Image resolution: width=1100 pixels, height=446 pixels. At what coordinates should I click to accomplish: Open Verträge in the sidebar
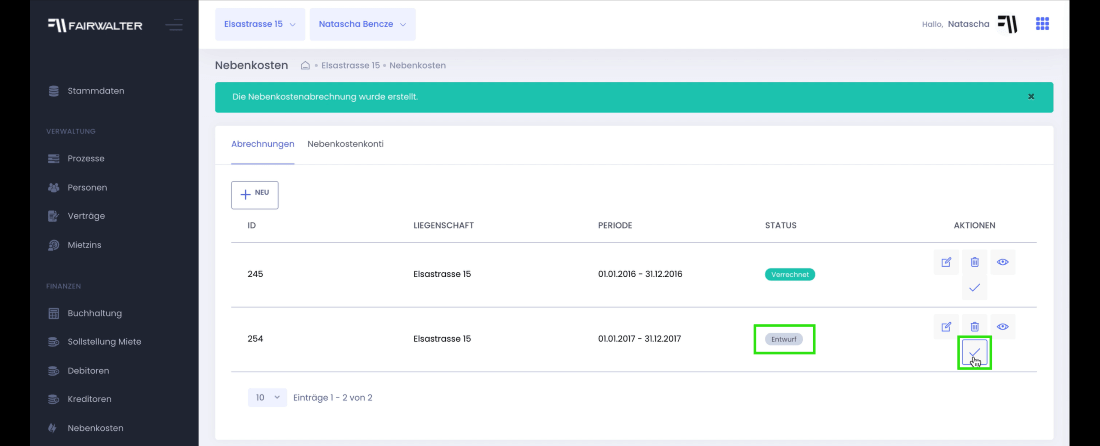click(x=86, y=216)
